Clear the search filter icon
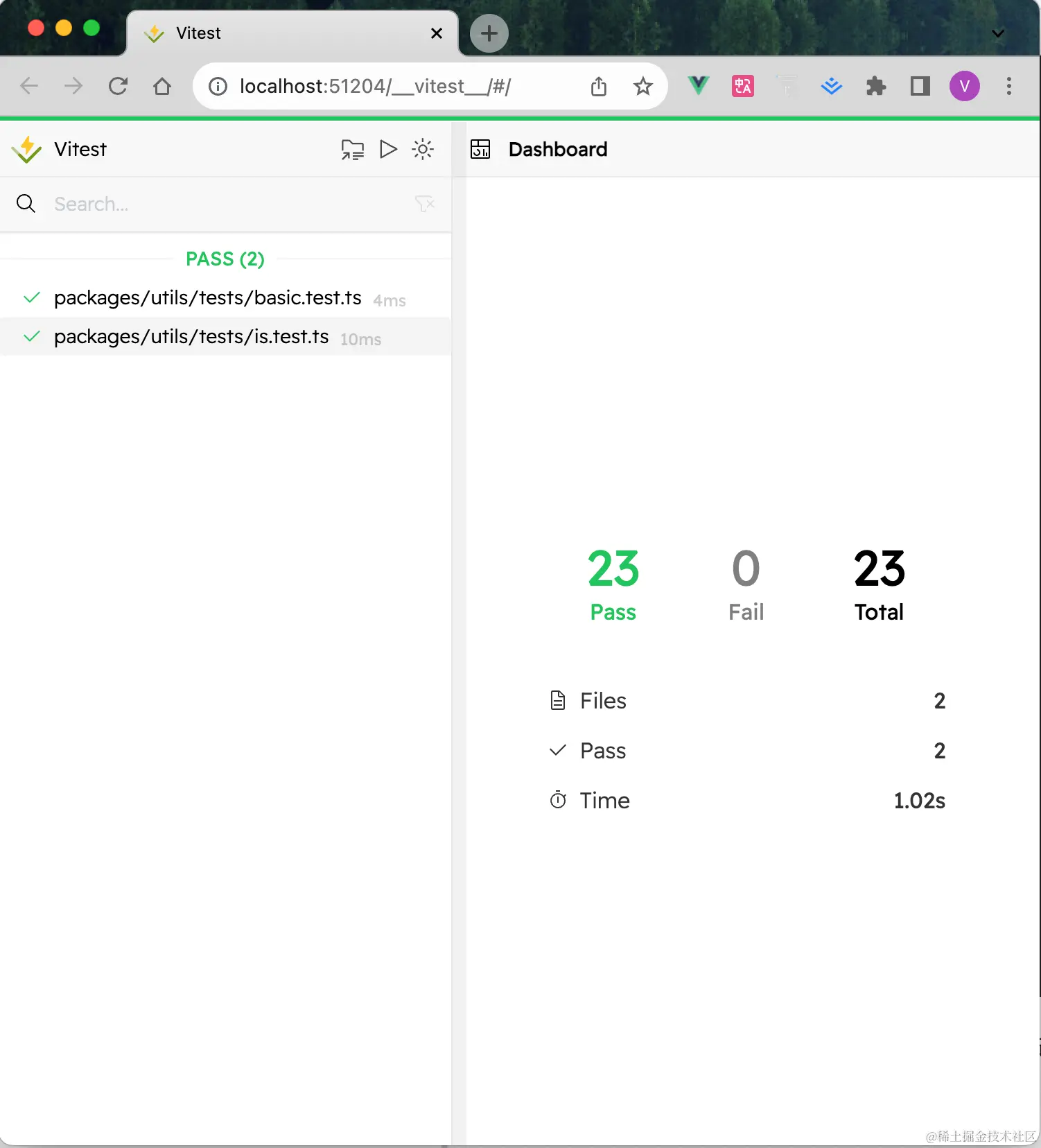Viewport: 1041px width, 1148px height. click(x=425, y=204)
